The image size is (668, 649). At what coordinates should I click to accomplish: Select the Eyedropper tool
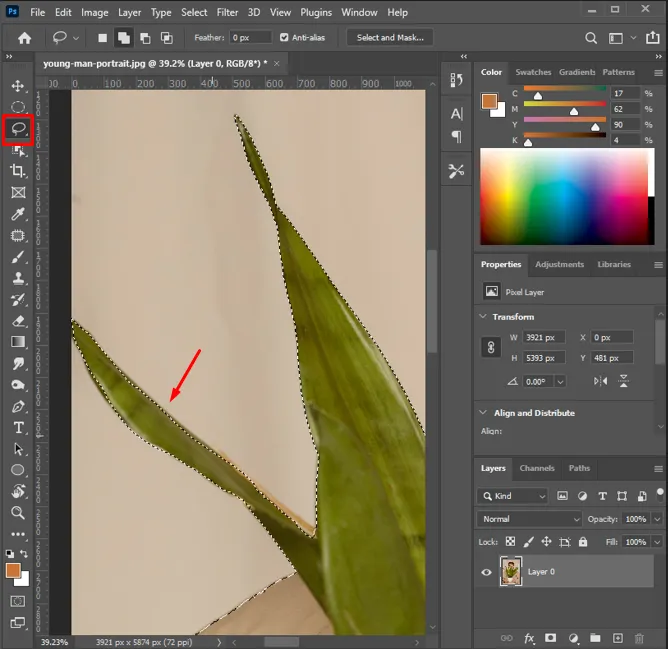(18, 214)
